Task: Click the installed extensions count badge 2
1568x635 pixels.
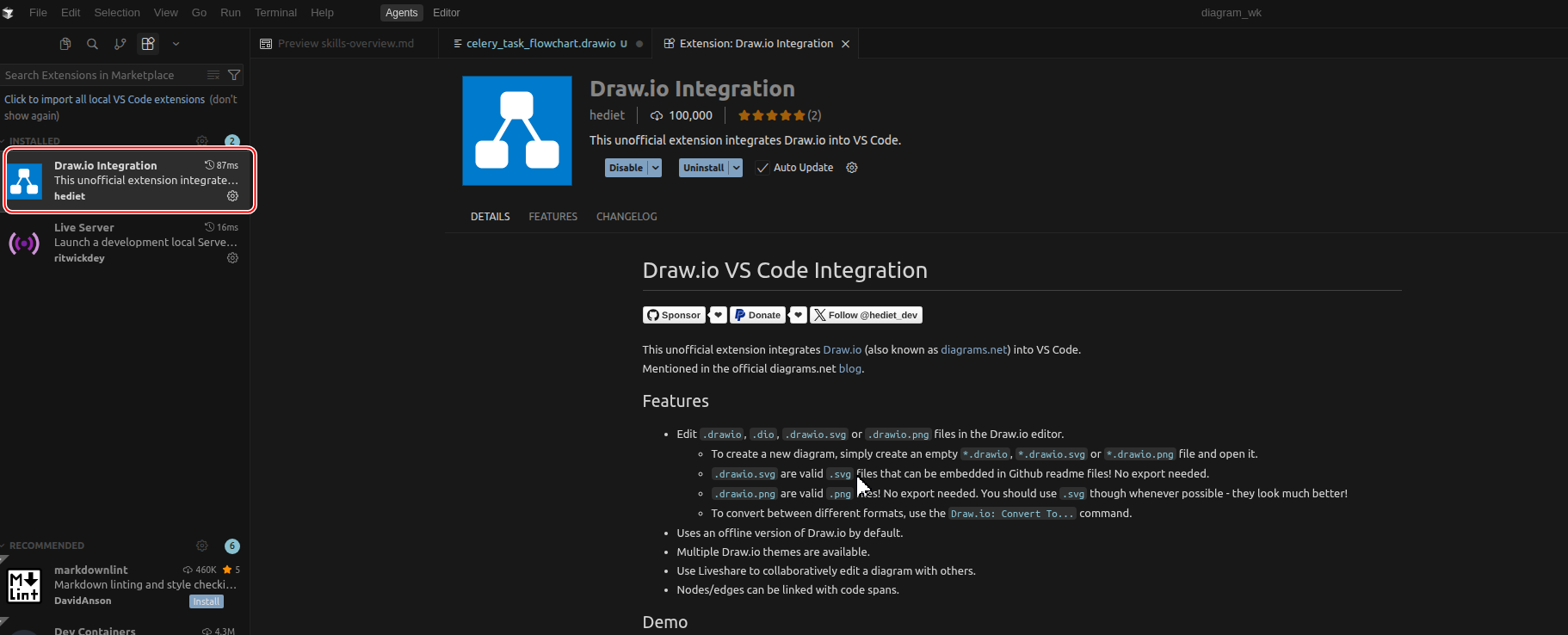Action: click(x=231, y=141)
